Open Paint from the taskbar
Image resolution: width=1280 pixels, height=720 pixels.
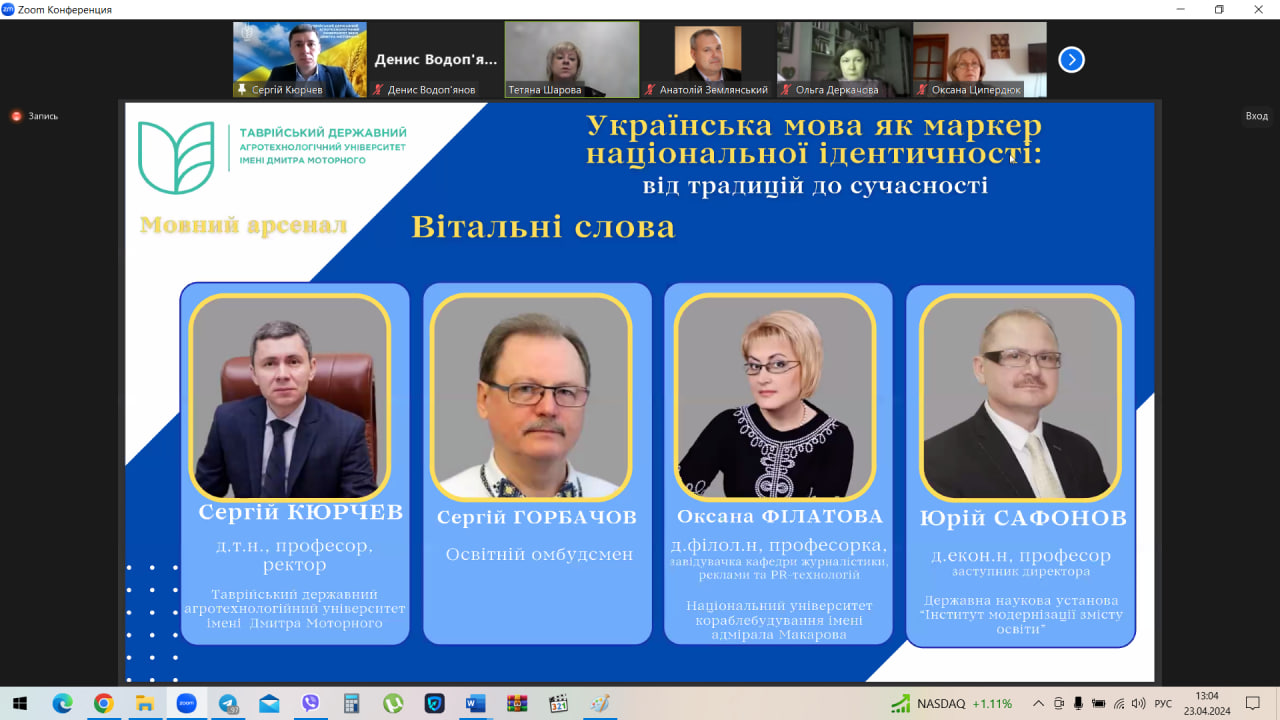pyautogui.click(x=599, y=703)
